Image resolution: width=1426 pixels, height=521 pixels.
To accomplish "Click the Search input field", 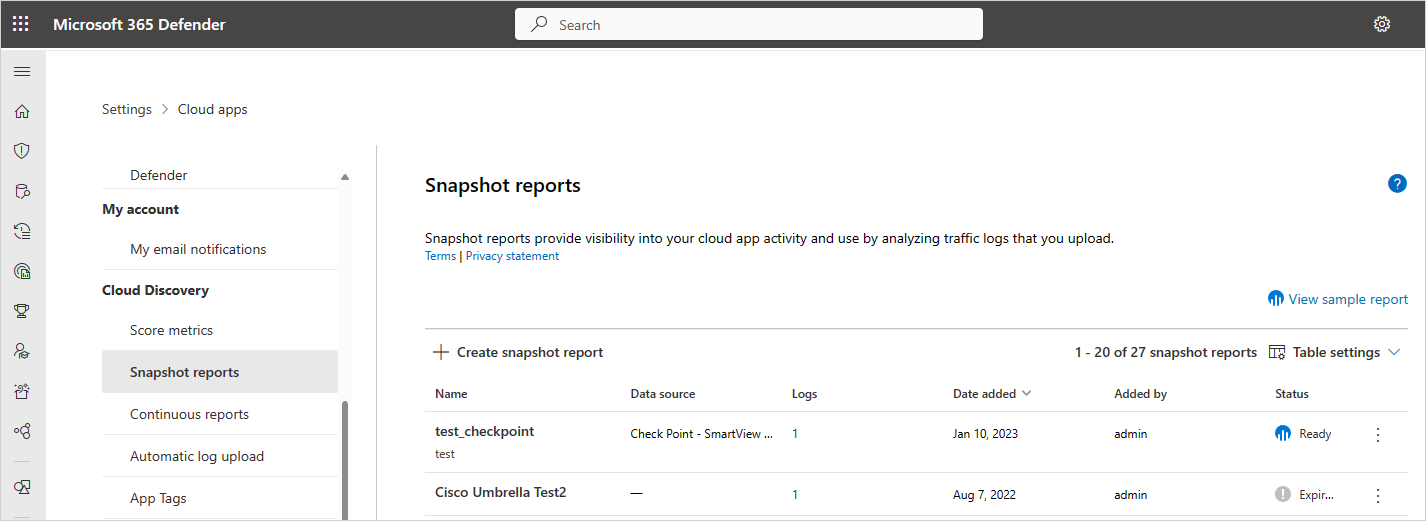I will (x=748, y=25).
